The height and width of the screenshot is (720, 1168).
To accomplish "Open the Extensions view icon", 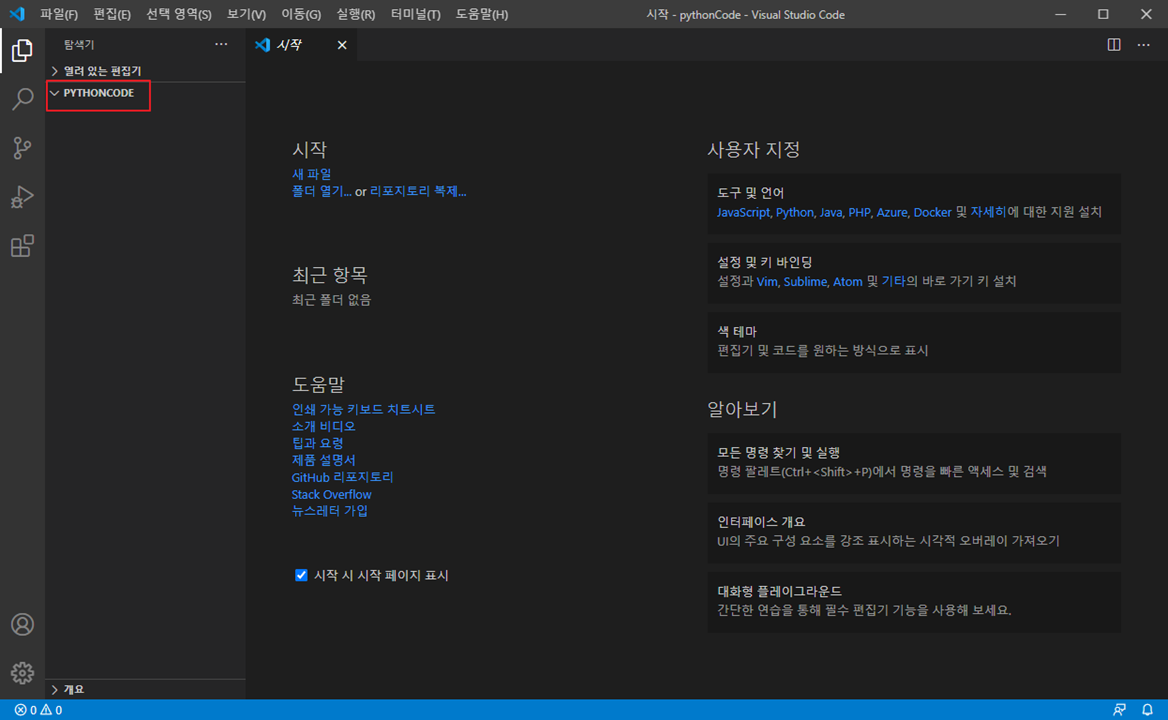I will pyautogui.click(x=22, y=246).
